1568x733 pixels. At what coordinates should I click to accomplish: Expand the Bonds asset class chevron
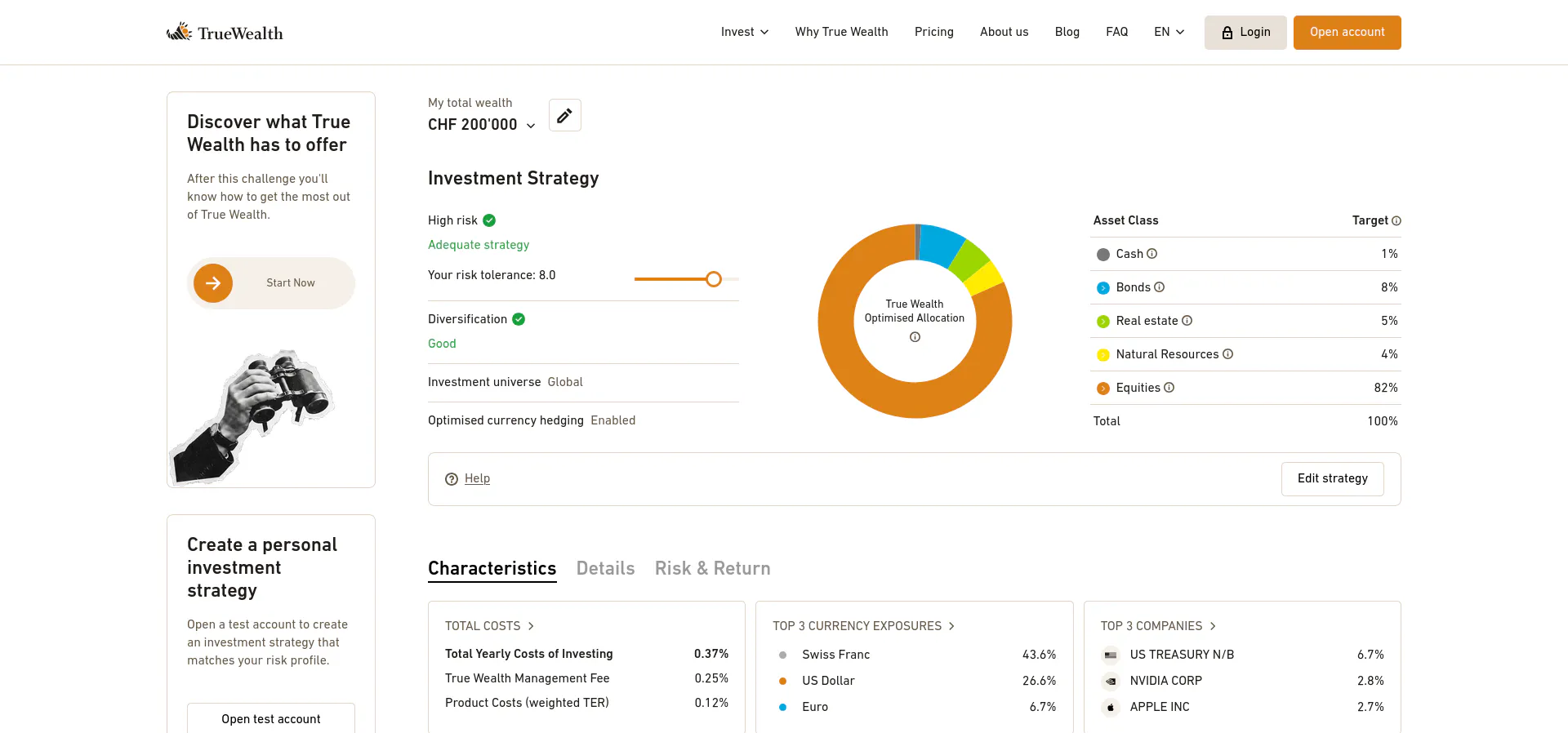1103,288
